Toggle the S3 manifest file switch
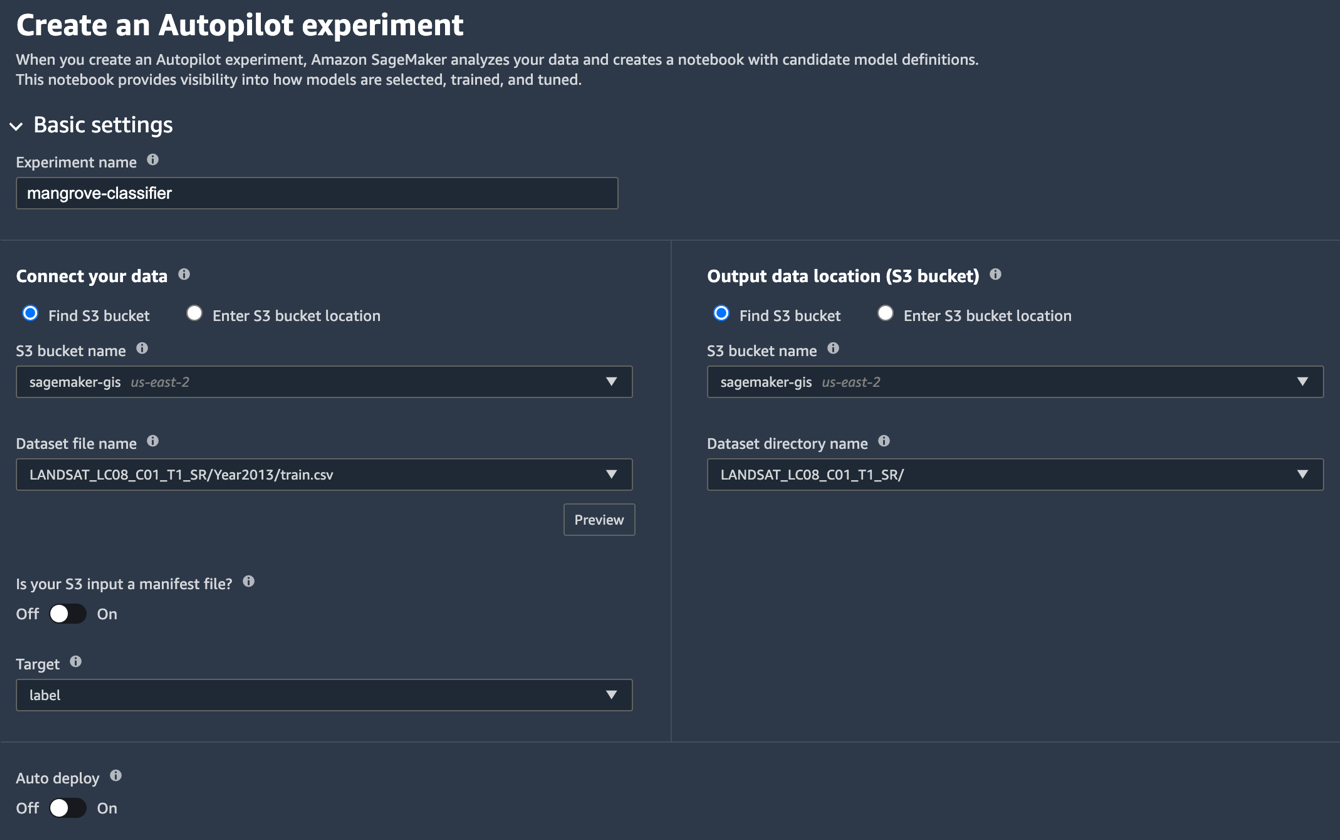Screen dimensions: 1340x840 pos(67,614)
